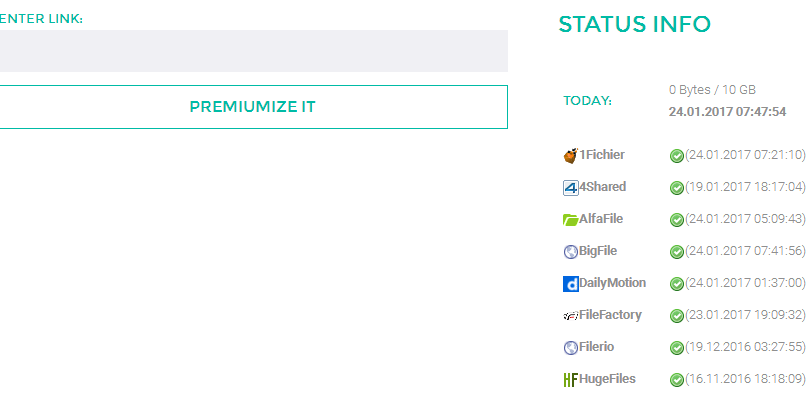The height and width of the screenshot is (398, 808).
Task: Click the green status check next to 1Fichier
Action: [x=677, y=156]
